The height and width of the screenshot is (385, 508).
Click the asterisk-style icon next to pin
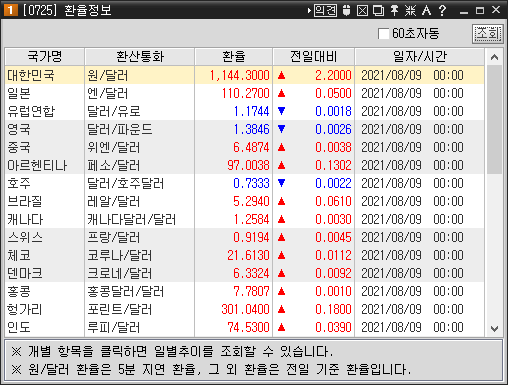(x=410, y=11)
